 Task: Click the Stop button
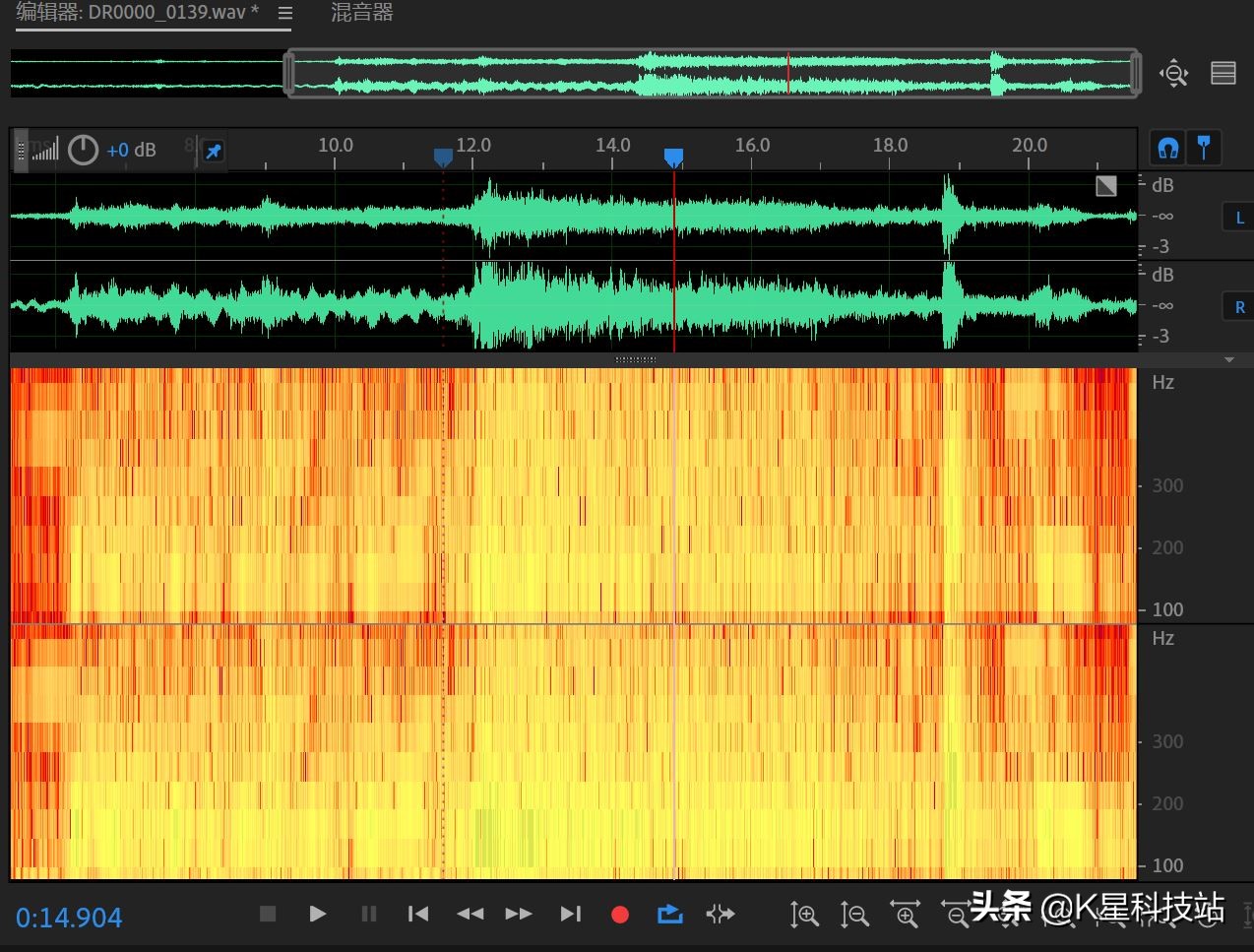click(268, 914)
